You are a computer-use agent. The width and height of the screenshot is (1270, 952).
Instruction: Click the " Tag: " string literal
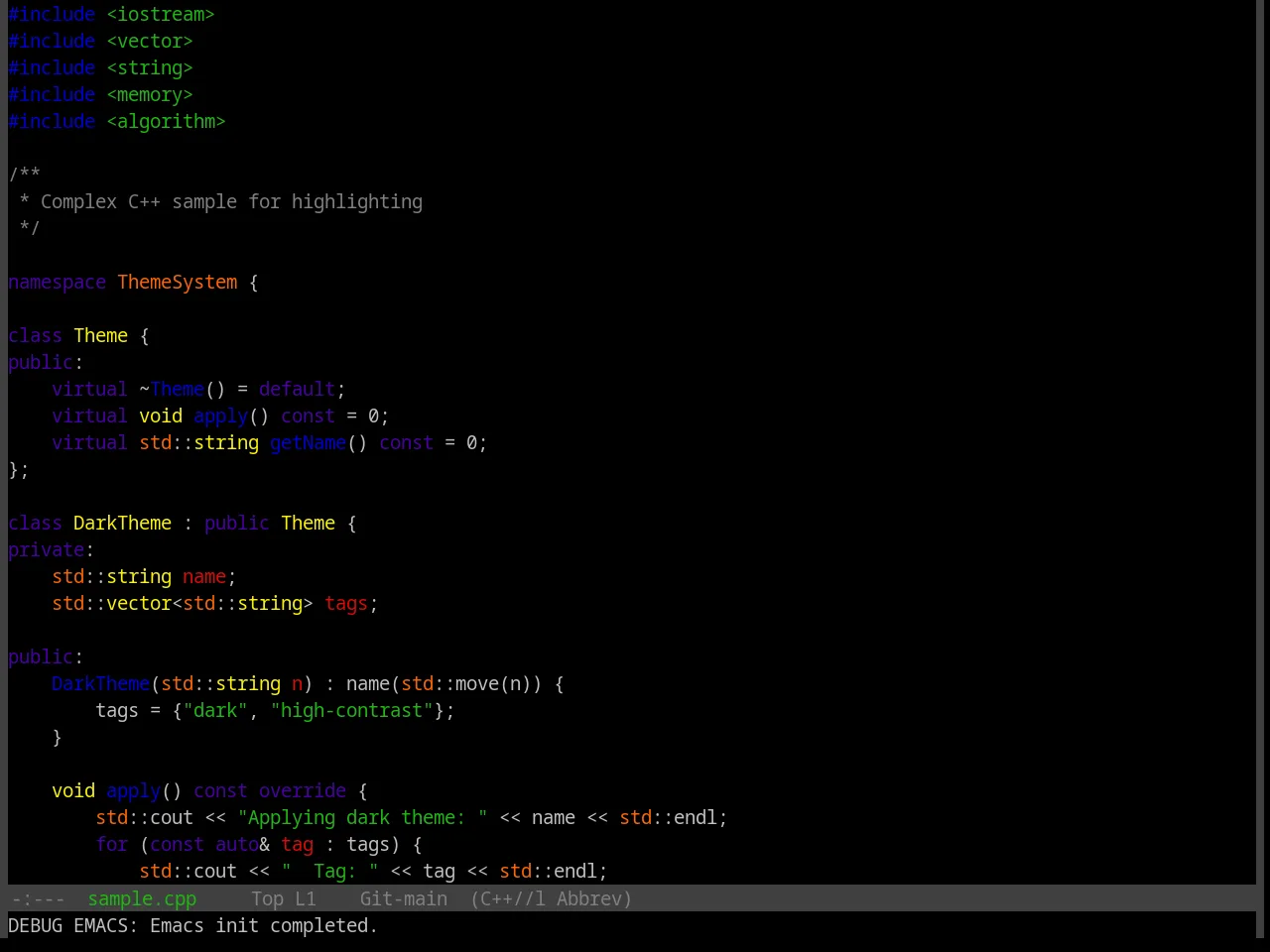[329, 872]
